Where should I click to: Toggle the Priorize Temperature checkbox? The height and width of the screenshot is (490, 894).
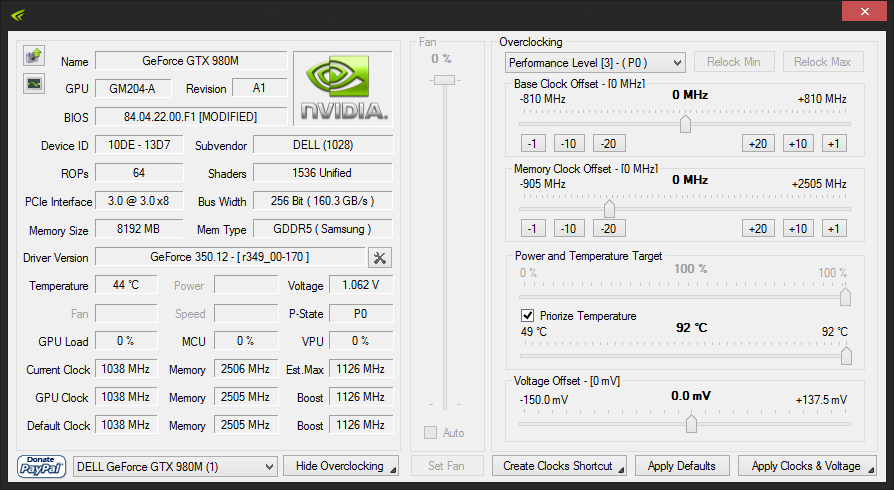pos(527,315)
